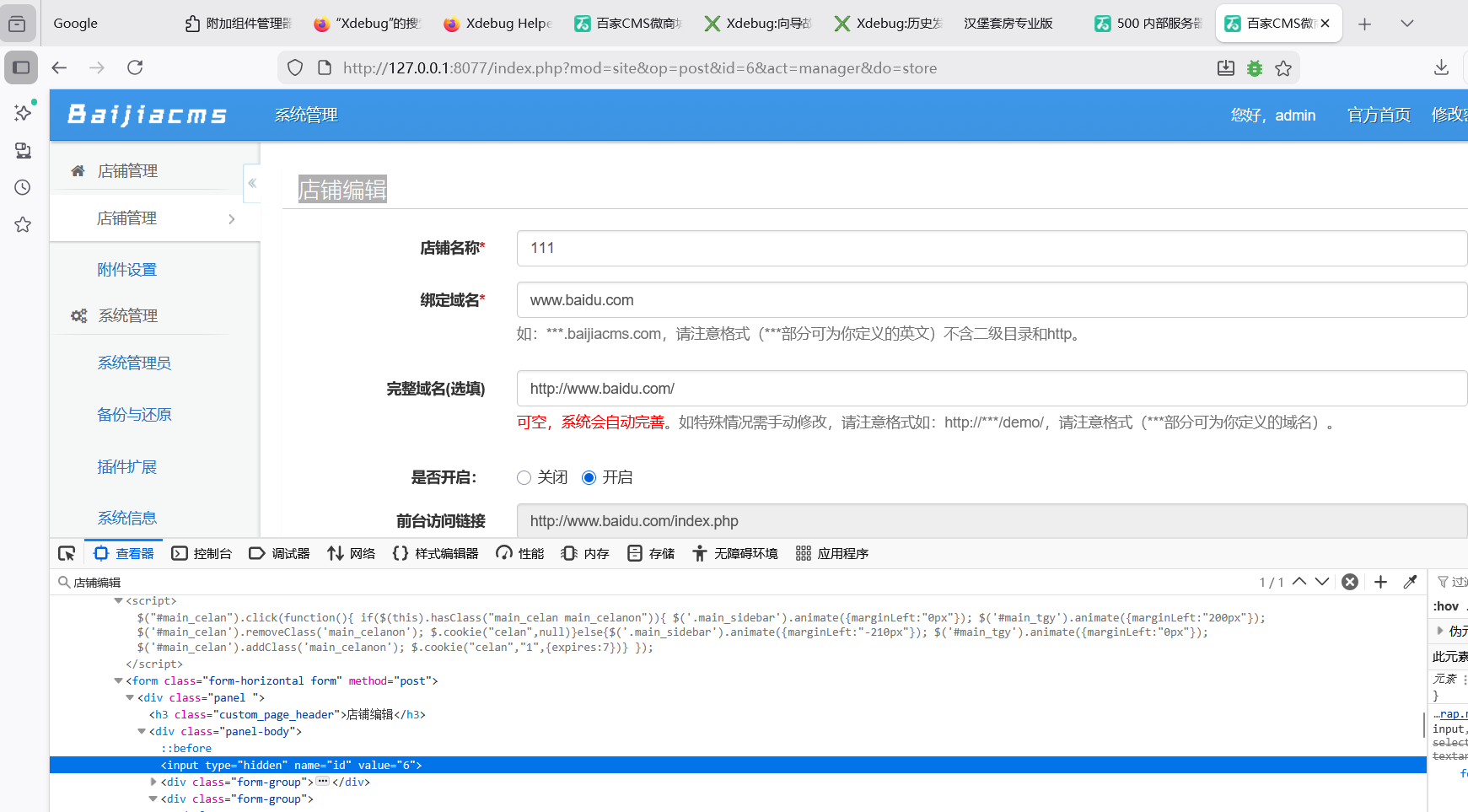
Task: Go to next search result in inspector
Action: pos(1322,582)
